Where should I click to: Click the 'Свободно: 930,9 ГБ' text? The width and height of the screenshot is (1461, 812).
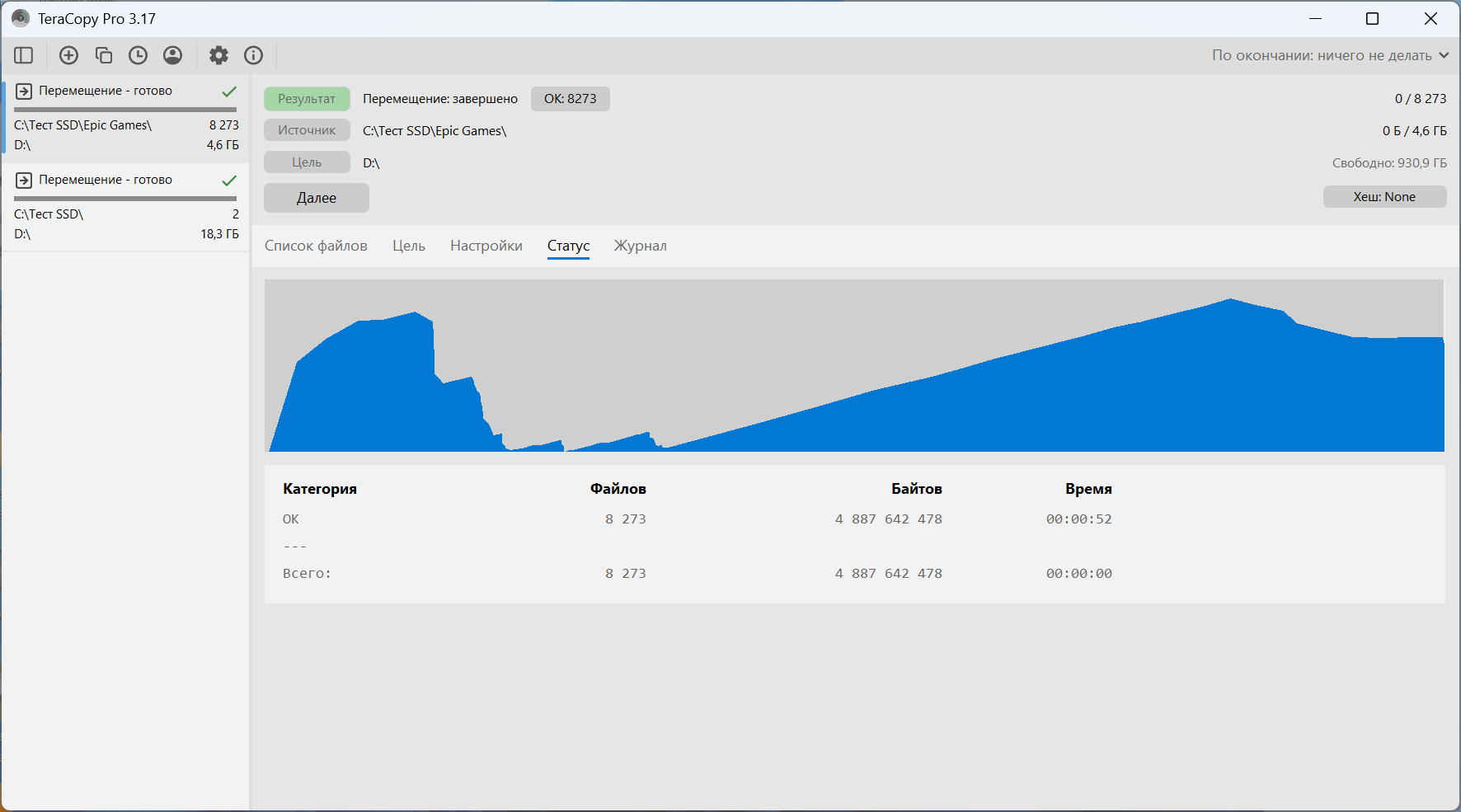pos(1389,163)
